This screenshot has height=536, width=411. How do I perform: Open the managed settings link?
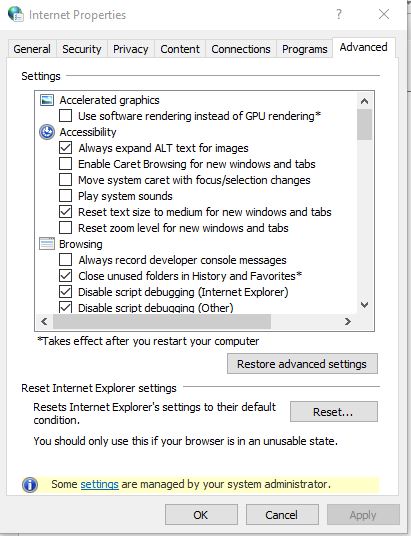click(100, 484)
